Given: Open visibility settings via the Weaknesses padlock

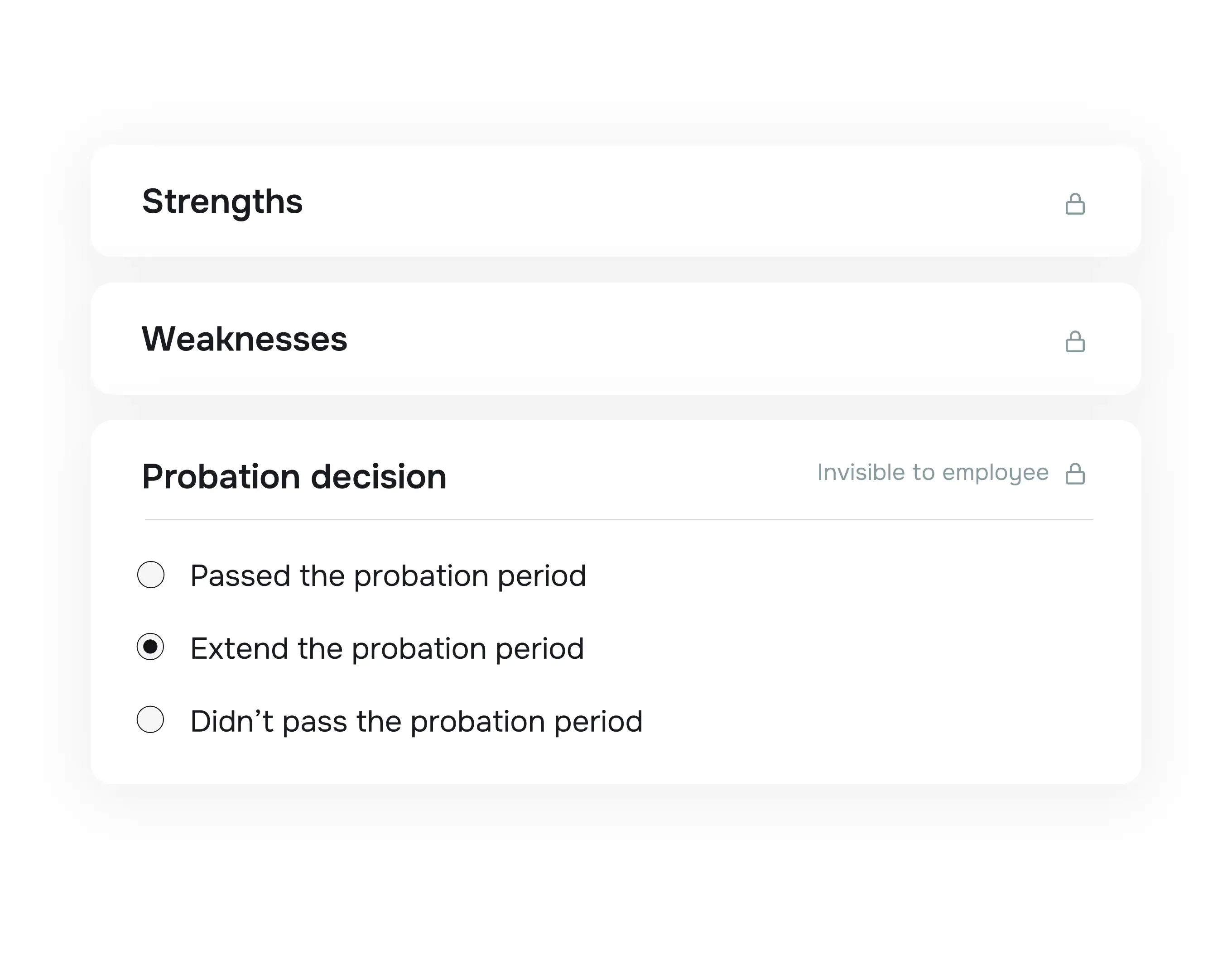Looking at the screenshot, I should tap(1077, 341).
